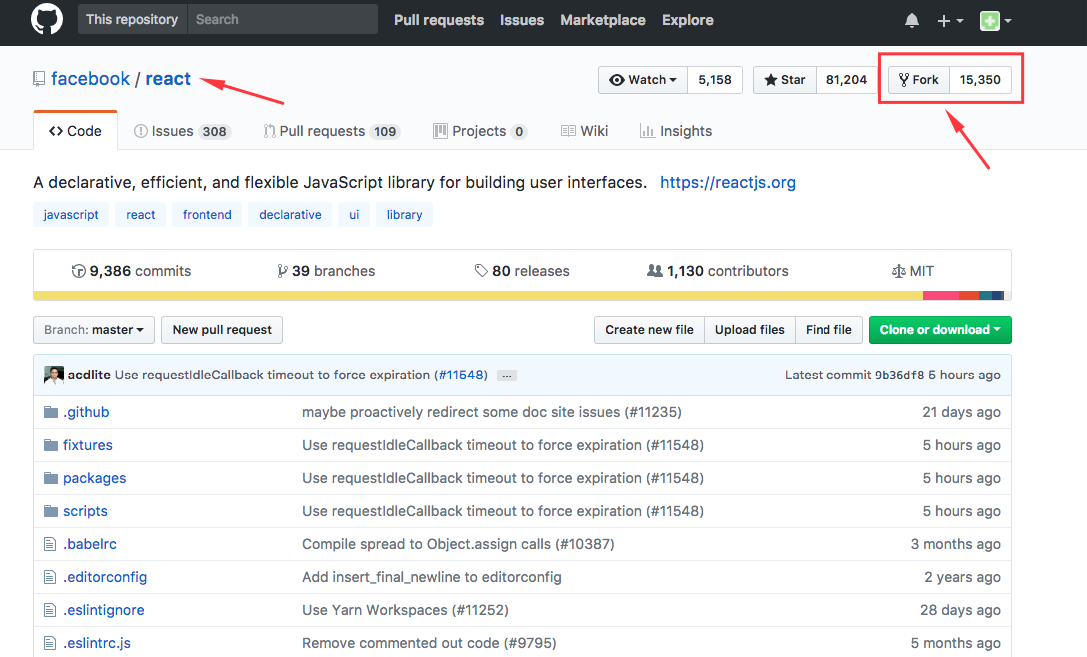Open the react repository name link
The height and width of the screenshot is (657, 1087).
[168, 79]
